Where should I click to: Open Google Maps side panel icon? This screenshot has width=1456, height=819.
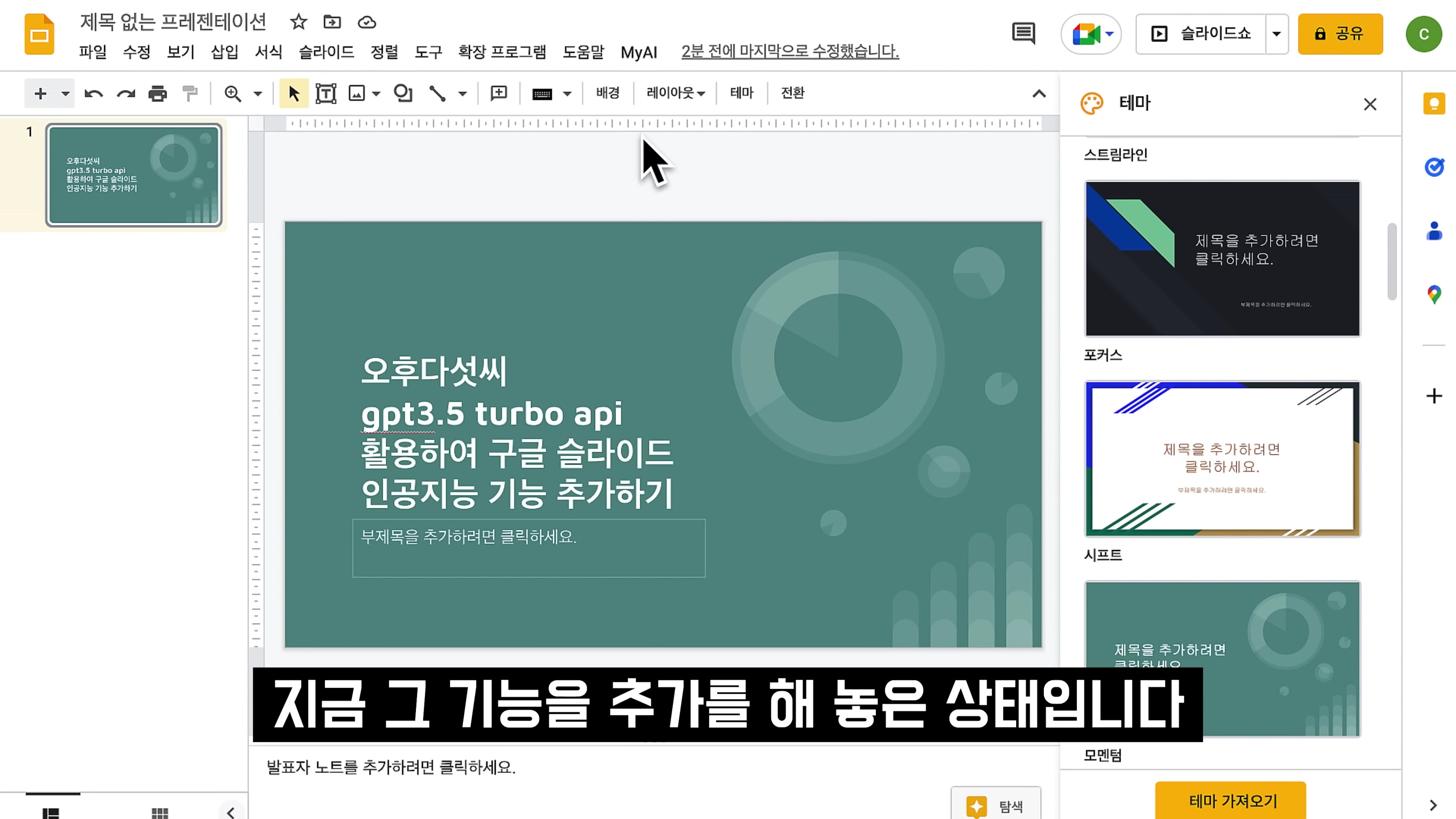click(1434, 295)
